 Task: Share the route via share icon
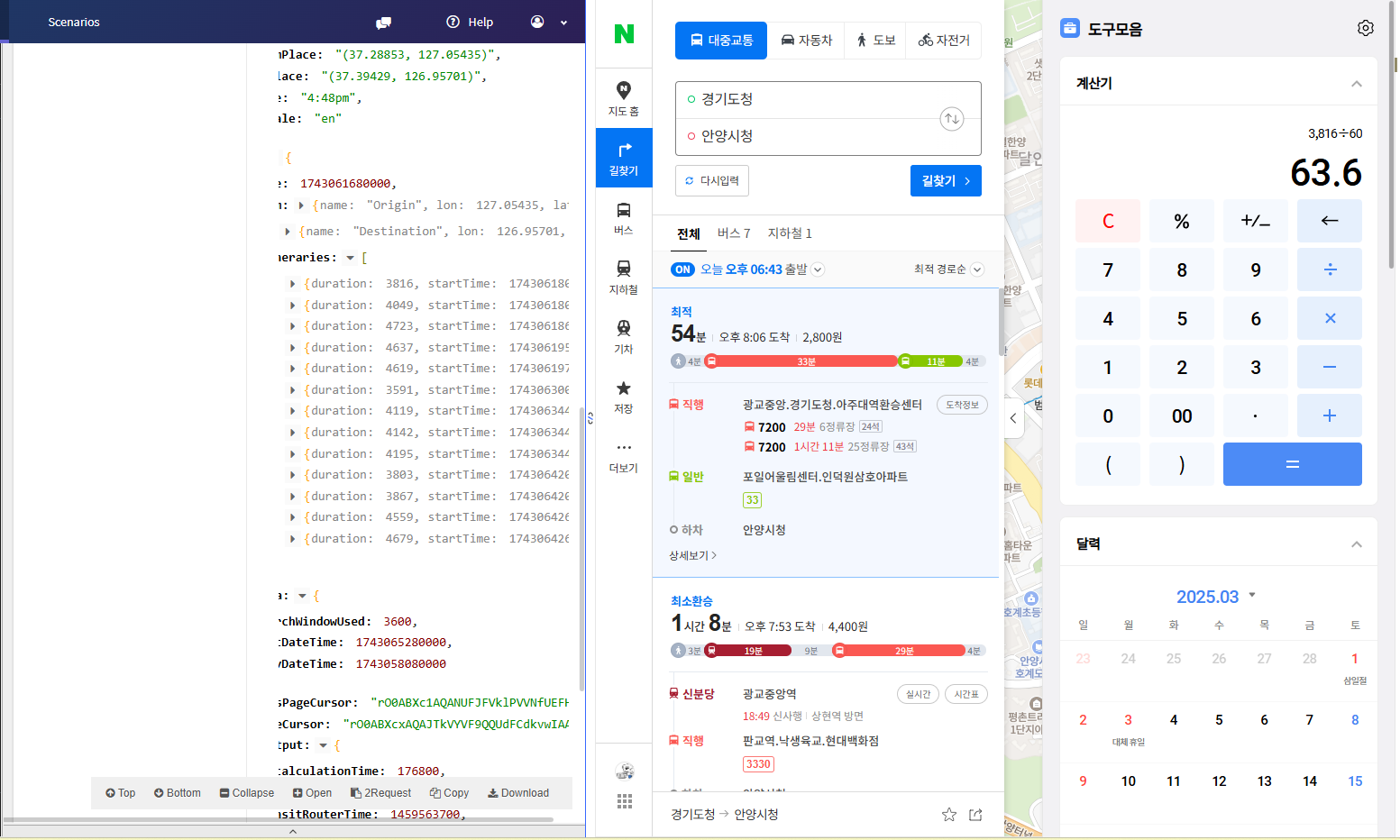point(975,815)
